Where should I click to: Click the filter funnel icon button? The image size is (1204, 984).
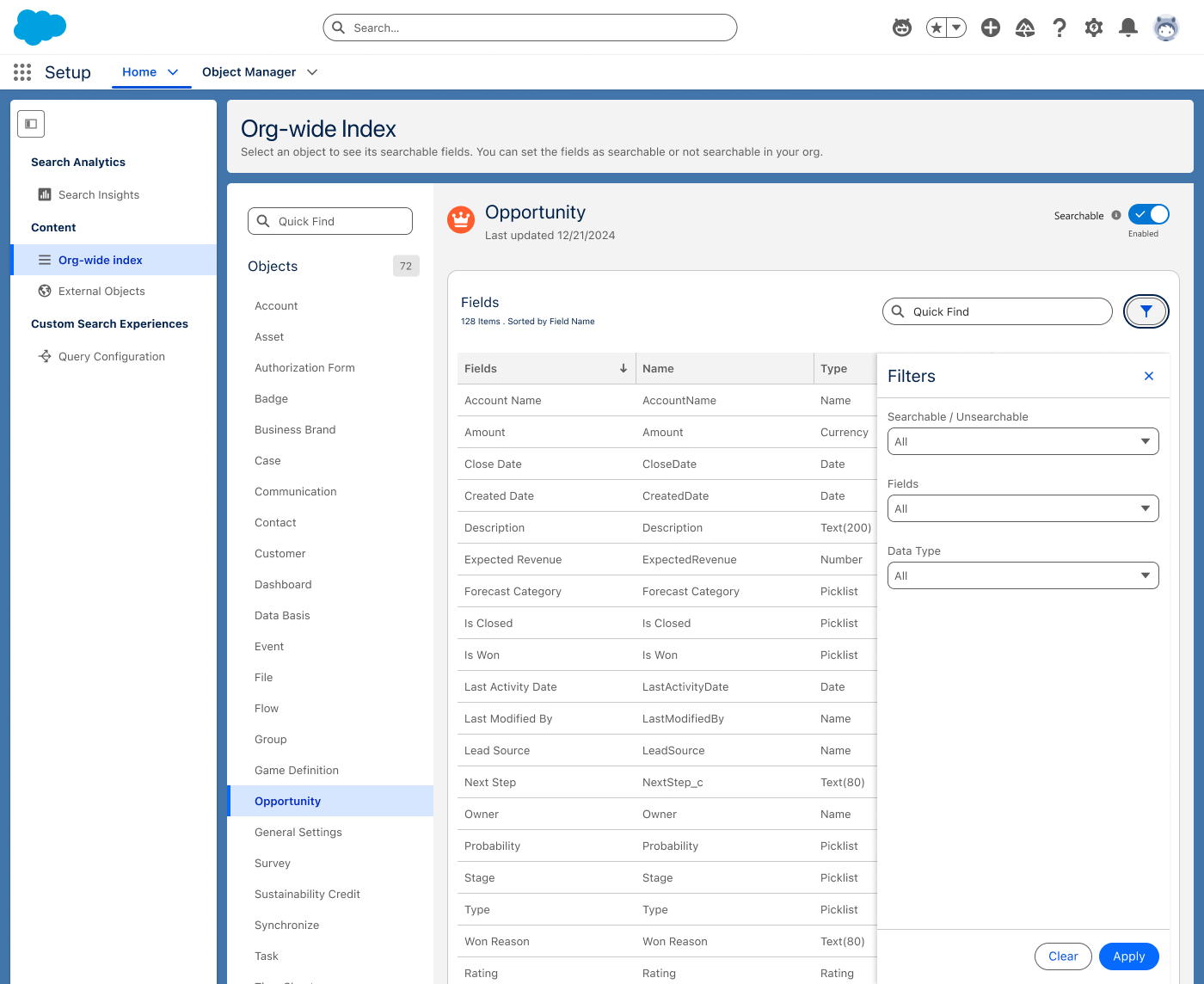1146,311
